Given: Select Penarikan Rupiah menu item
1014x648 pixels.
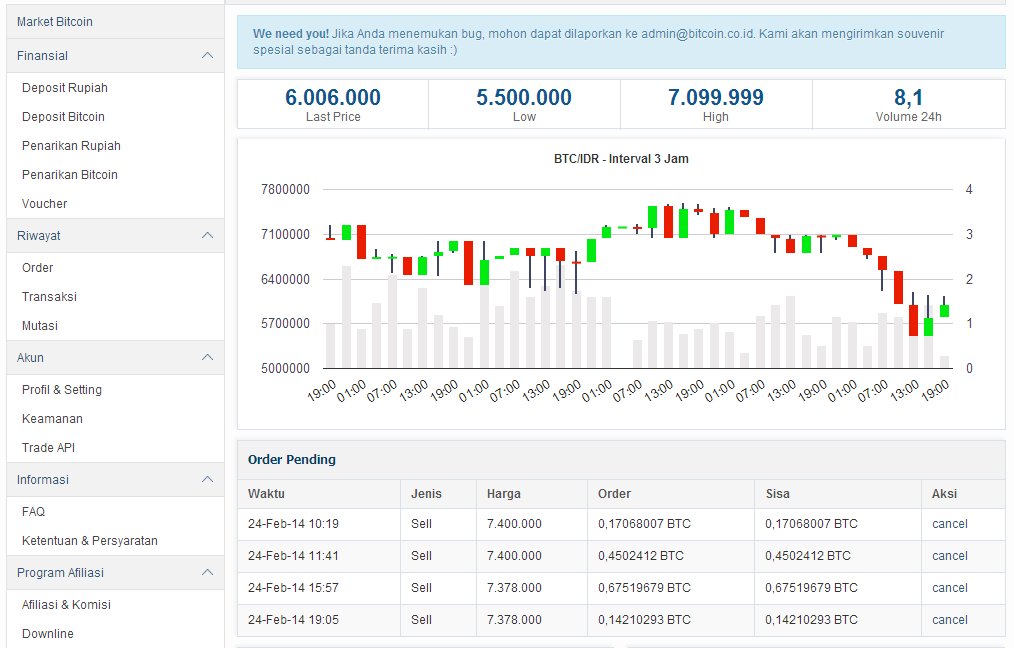Looking at the screenshot, I should (x=71, y=146).
